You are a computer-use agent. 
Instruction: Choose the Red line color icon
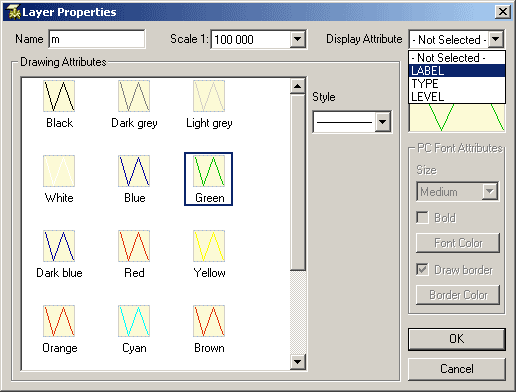tap(134, 246)
